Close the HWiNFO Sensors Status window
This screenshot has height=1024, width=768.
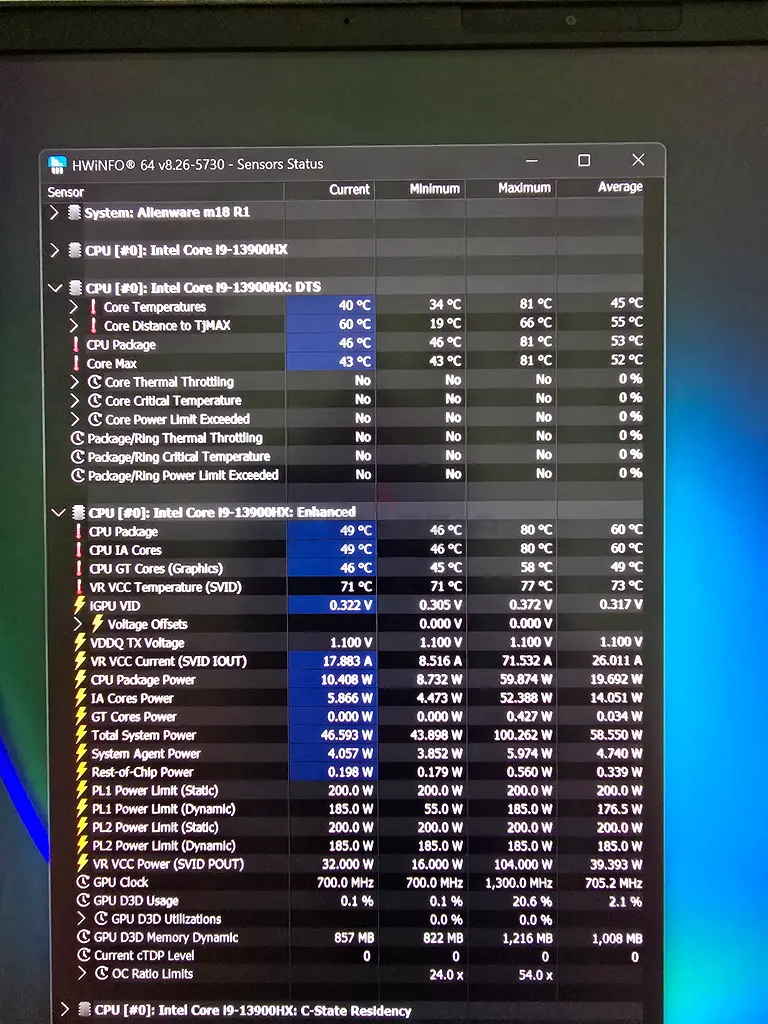639,159
